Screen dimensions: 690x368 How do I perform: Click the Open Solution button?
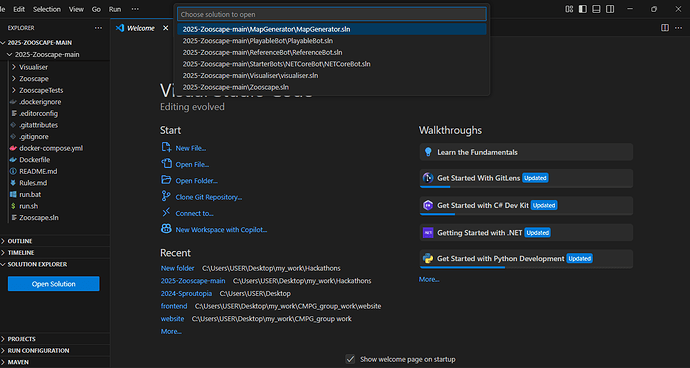(54, 284)
